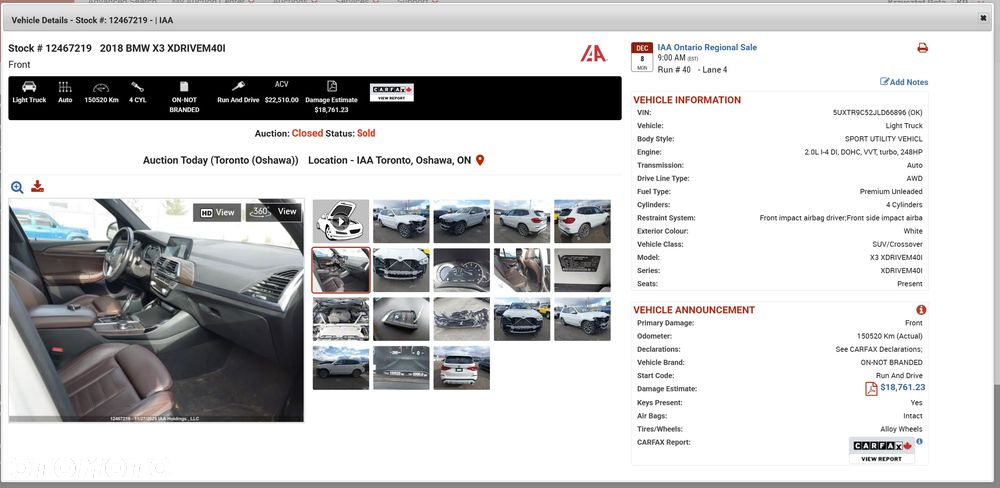
Task: Click the See CARFAX Declarations text
Action: [879, 350]
